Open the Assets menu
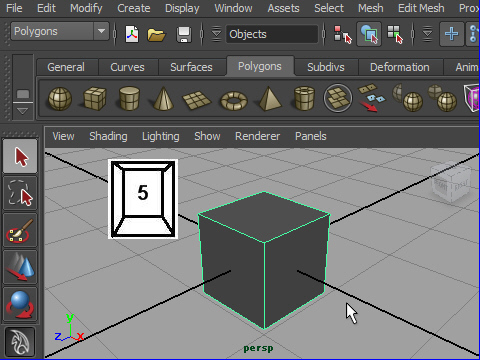This screenshot has width=480, height=360. pos(283,8)
